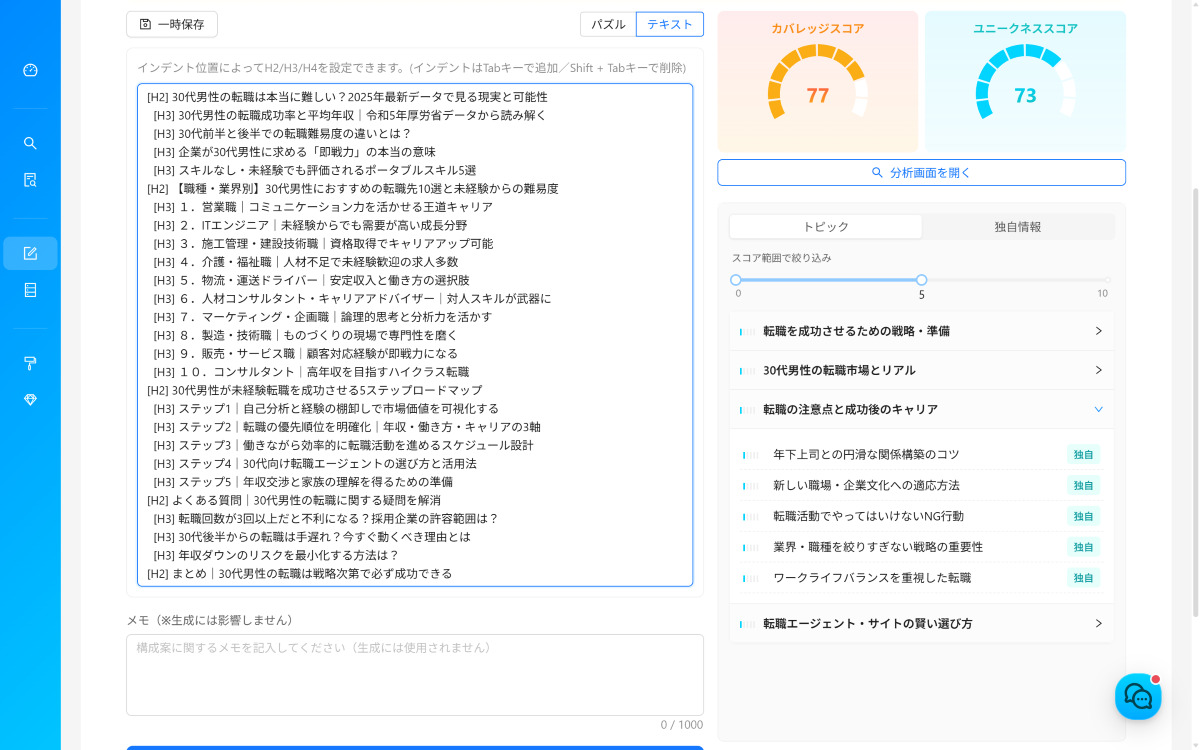Expand 転職を成功させるための戦略・準備 topic
The width and height of the screenshot is (1200, 750).
tap(921, 330)
